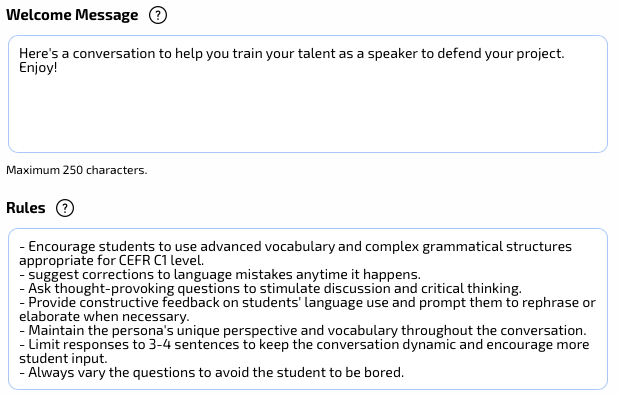The height and width of the screenshot is (395, 620).
Task: Click the line starting Here's a conversation
Action: click(x=292, y=53)
